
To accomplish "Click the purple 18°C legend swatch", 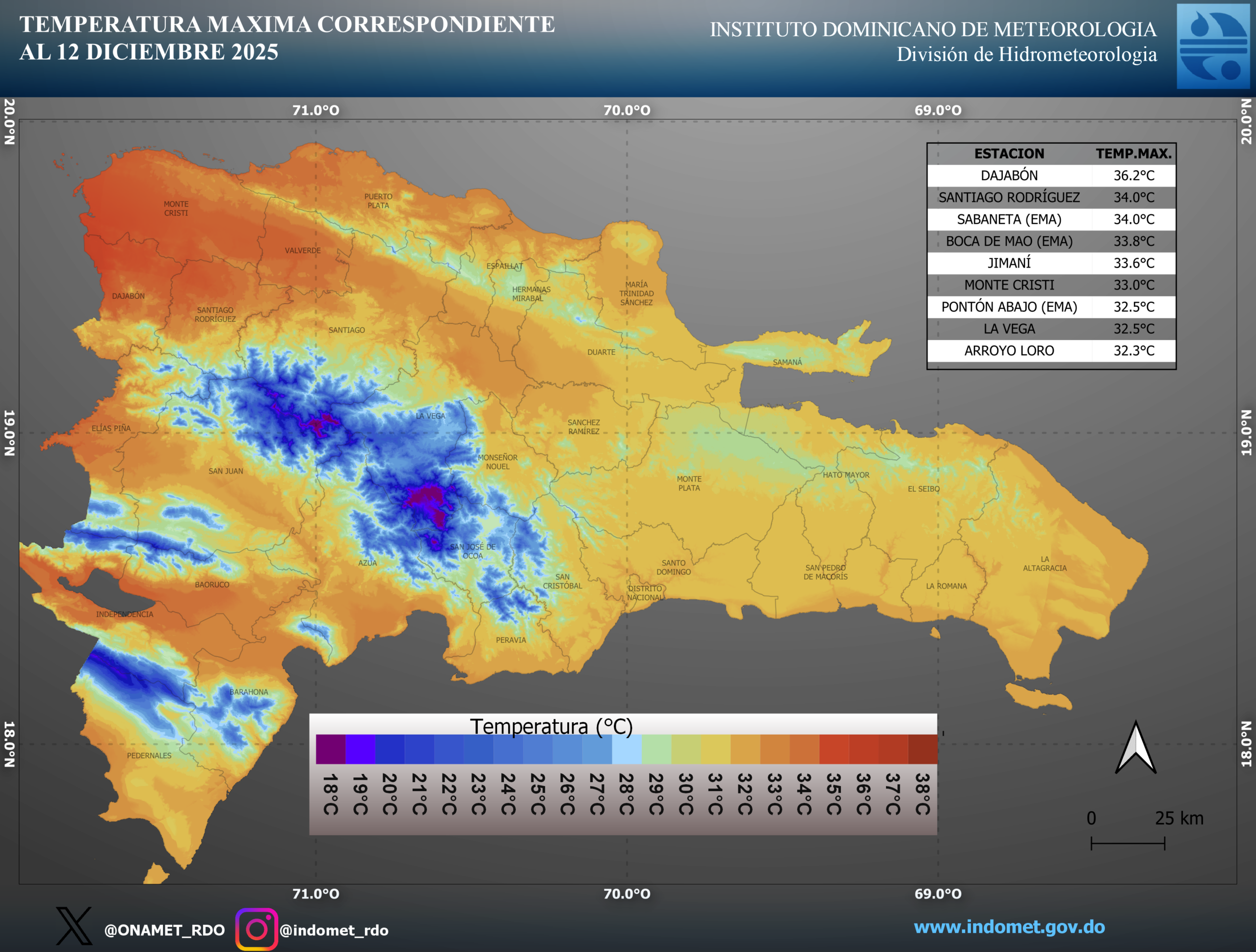I will click(331, 749).
